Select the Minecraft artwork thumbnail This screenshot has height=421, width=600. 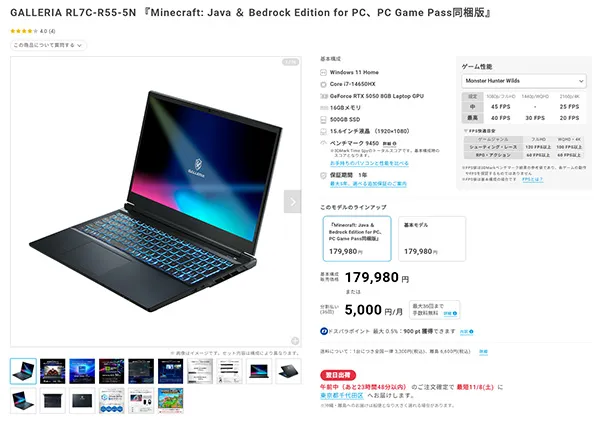(171, 401)
